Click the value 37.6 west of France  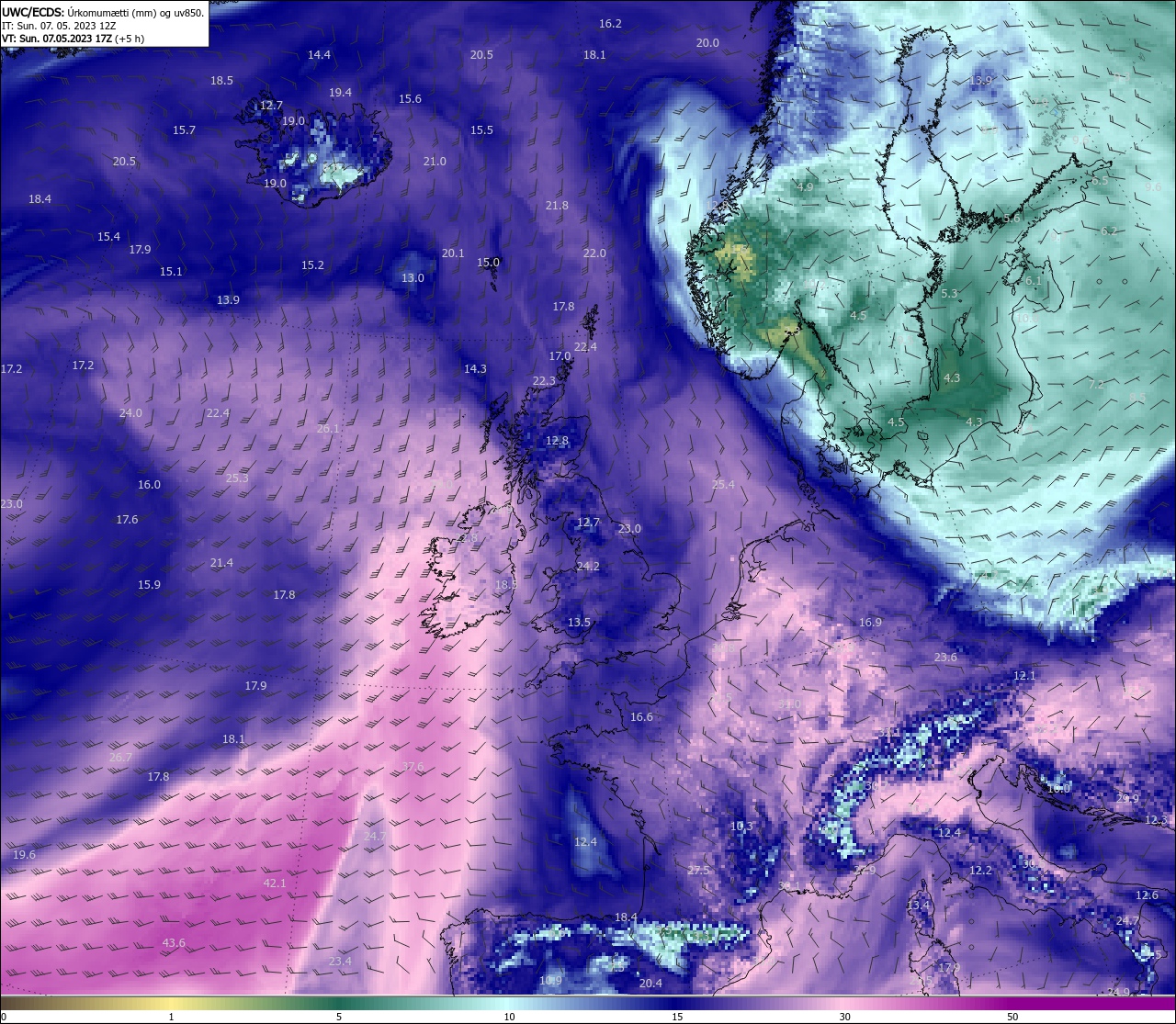pos(413,767)
